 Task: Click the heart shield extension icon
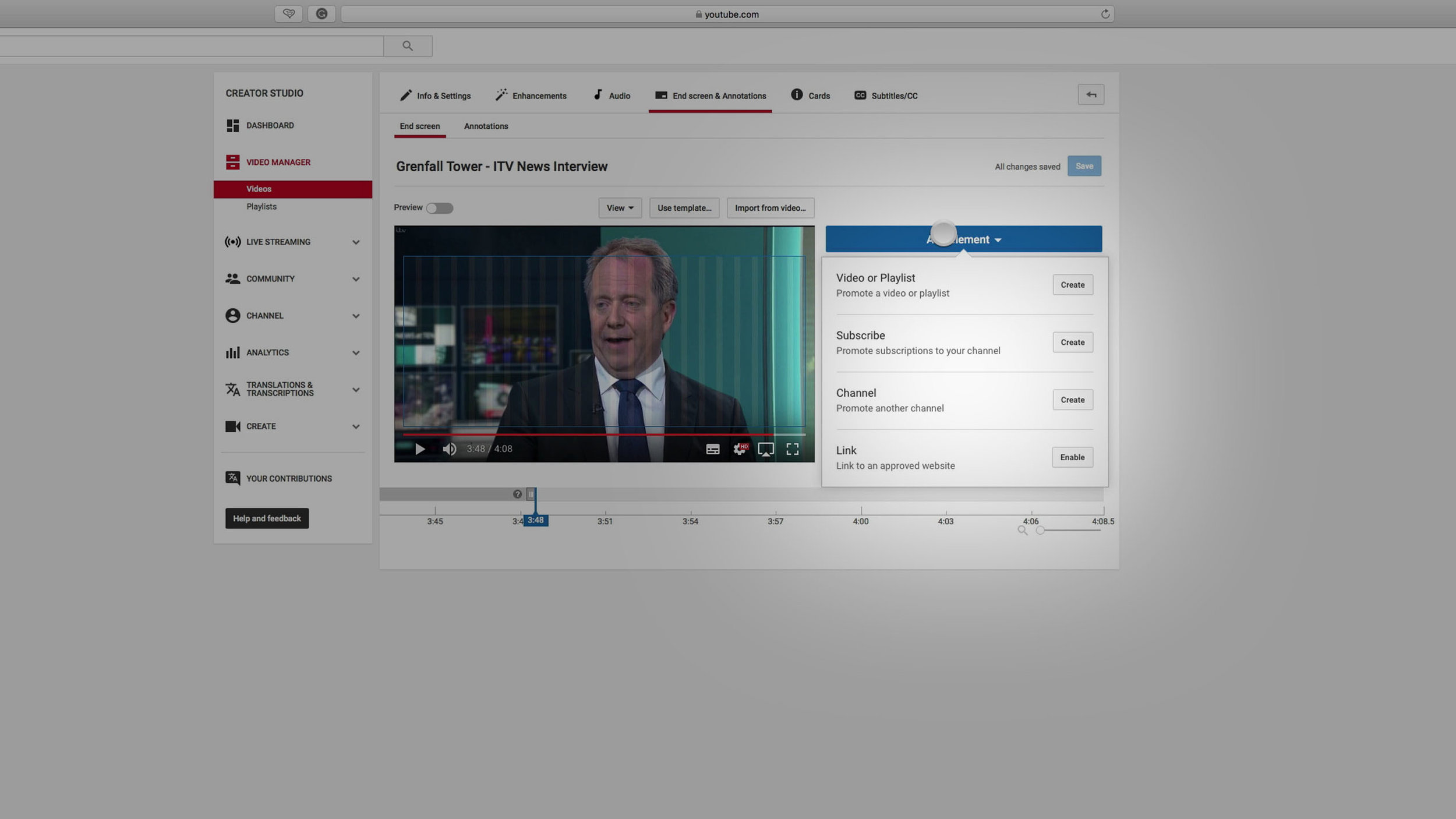pyautogui.click(x=288, y=14)
